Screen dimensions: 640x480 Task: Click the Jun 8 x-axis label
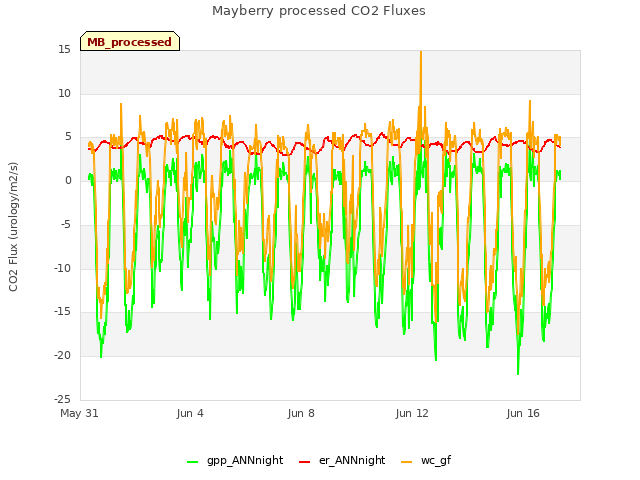point(301,413)
